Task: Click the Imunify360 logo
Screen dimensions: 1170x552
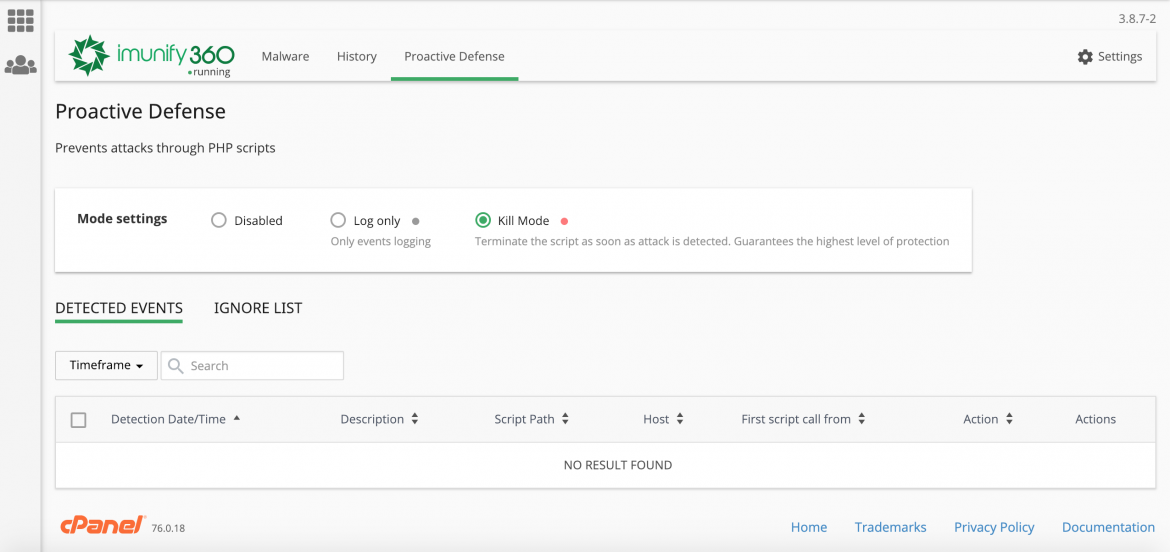Action: [x=150, y=56]
